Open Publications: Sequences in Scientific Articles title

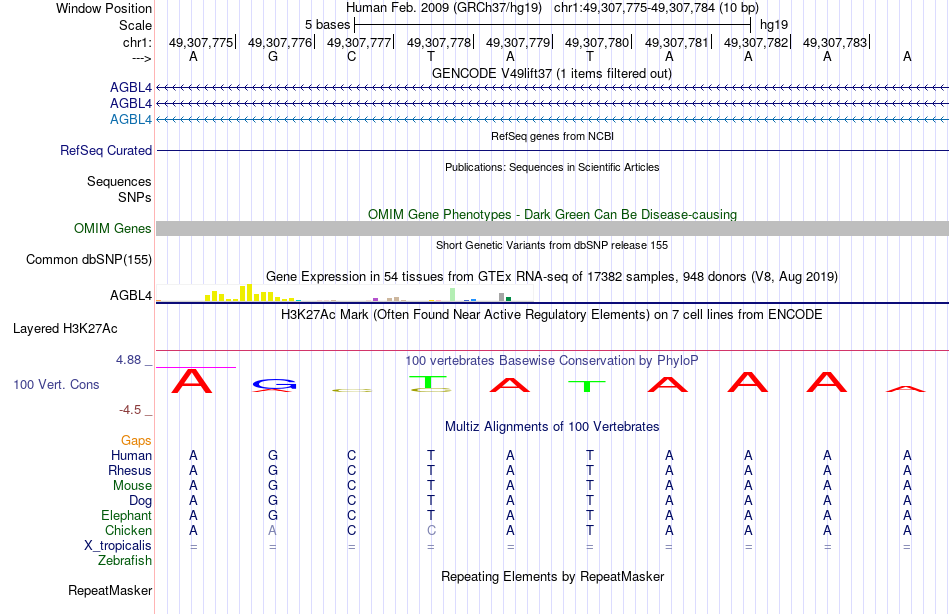pyautogui.click(x=552, y=167)
